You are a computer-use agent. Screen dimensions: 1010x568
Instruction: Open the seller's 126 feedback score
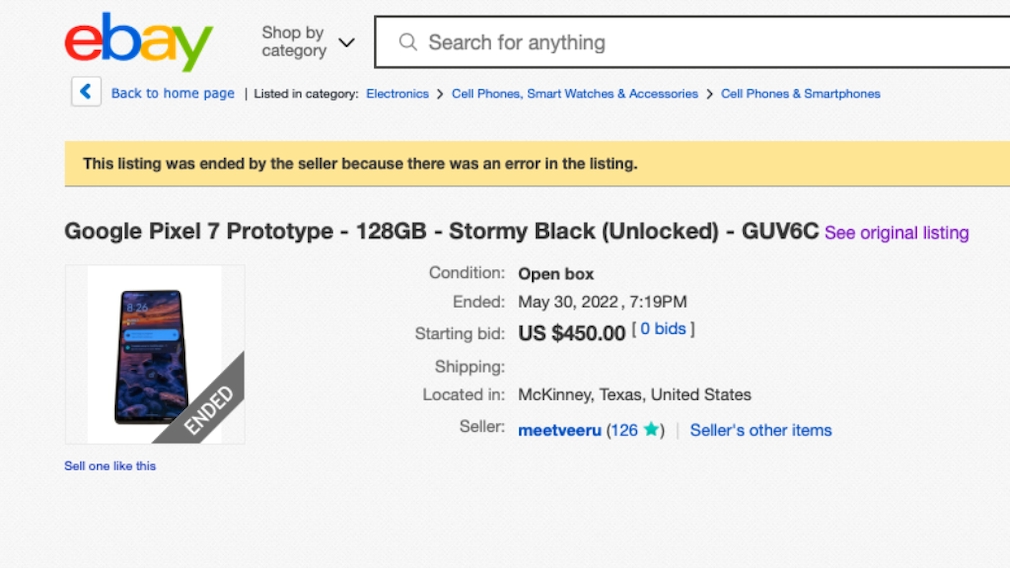point(624,430)
